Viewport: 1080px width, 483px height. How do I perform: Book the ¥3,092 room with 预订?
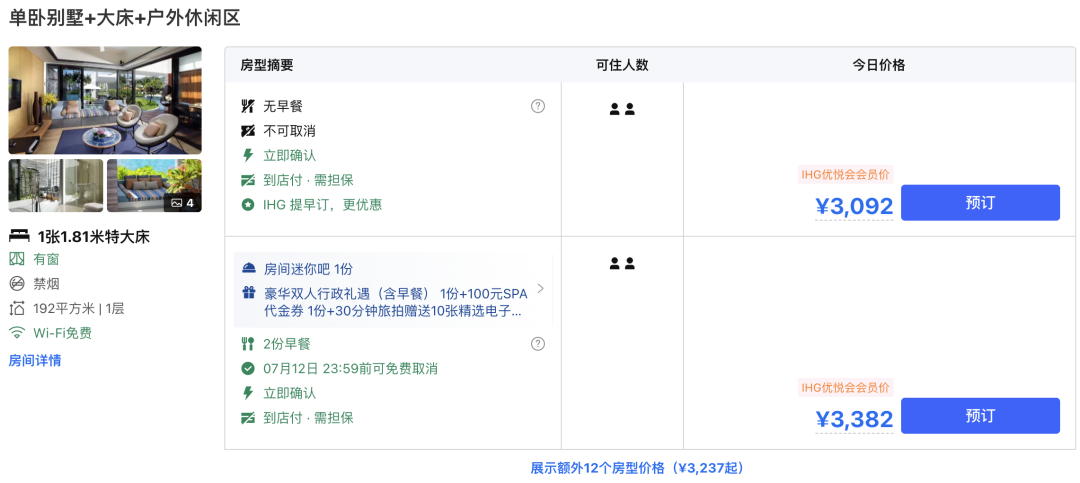[980, 203]
